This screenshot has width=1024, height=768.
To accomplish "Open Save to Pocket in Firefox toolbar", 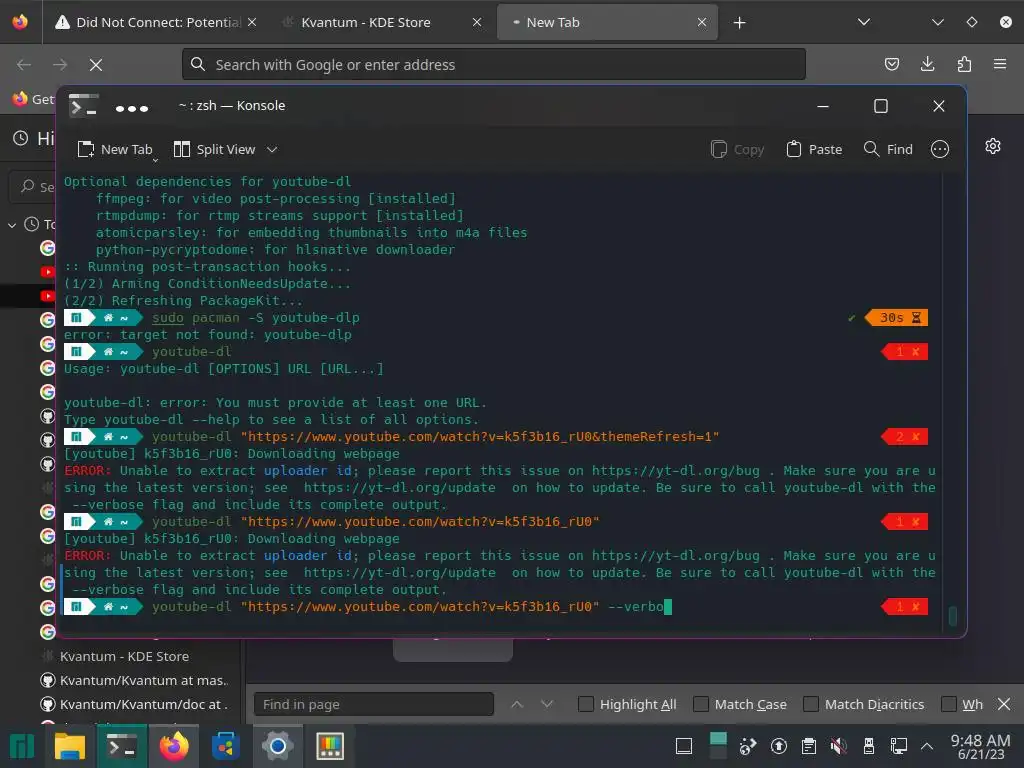I will click(891, 64).
